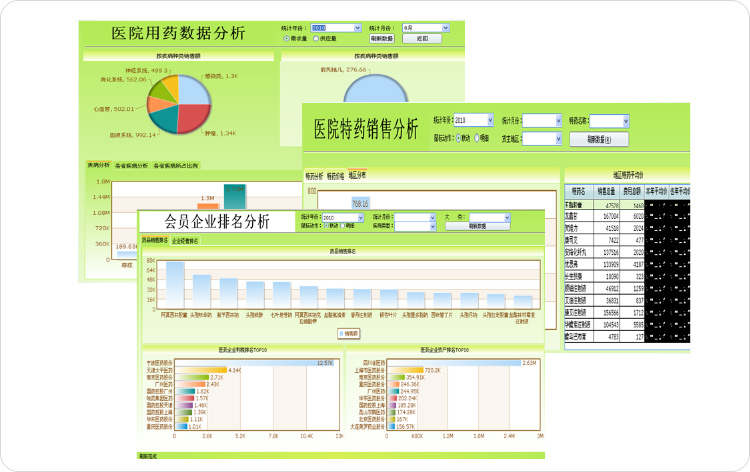The height and width of the screenshot is (472, 750).
Task: Open the 各省疾病分析 tab
Action: pyautogui.click(x=131, y=165)
